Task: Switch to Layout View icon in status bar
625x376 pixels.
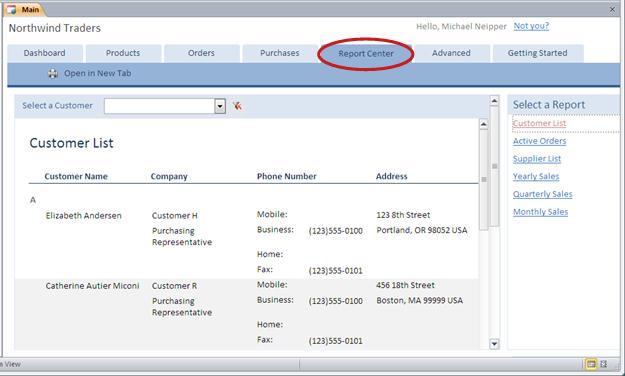Action: [x=603, y=364]
